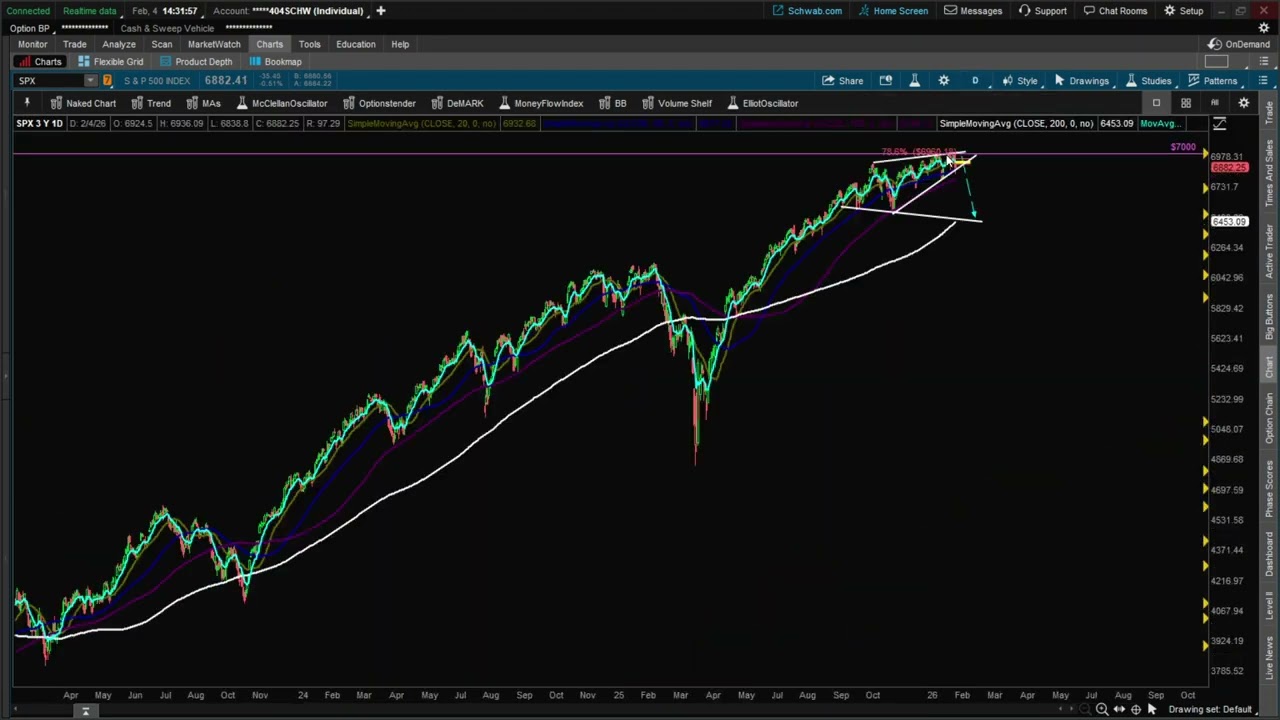This screenshot has height=720, width=1280.
Task: Open the Option BP dropdown
Action: coord(33,28)
